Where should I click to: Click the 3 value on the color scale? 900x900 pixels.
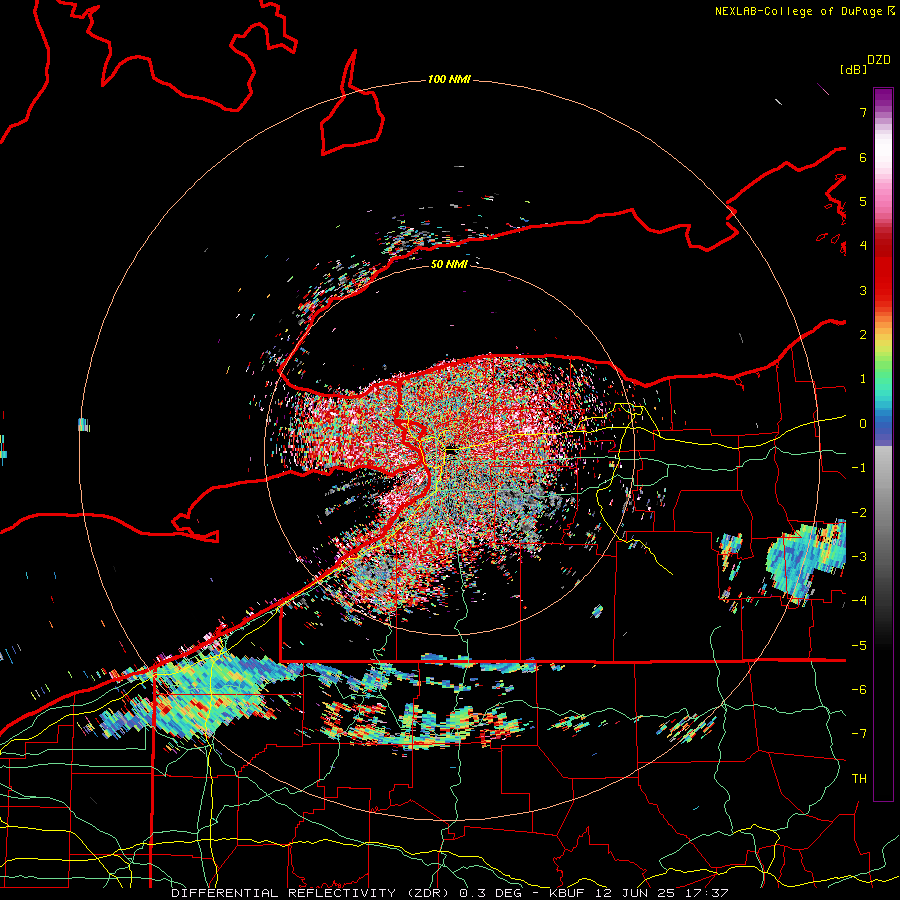click(863, 290)
